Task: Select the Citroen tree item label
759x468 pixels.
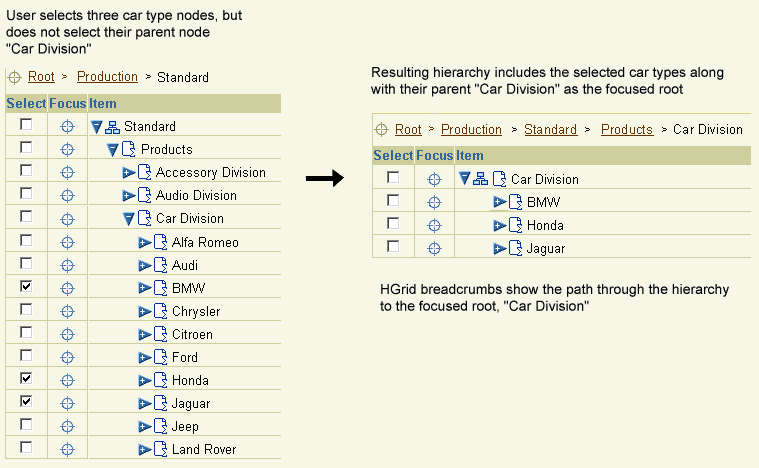Action: coord(192,334)
